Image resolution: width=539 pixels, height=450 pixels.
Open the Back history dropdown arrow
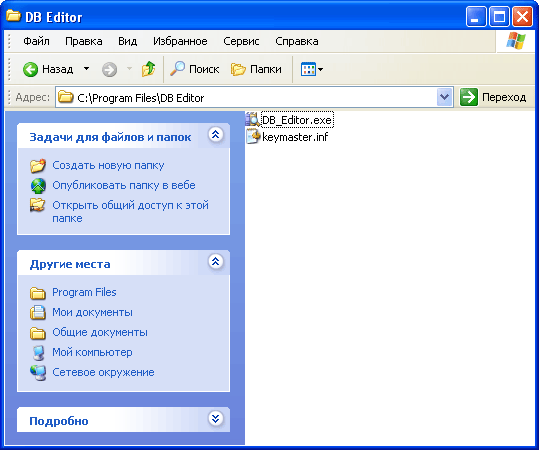pos(87,69)
